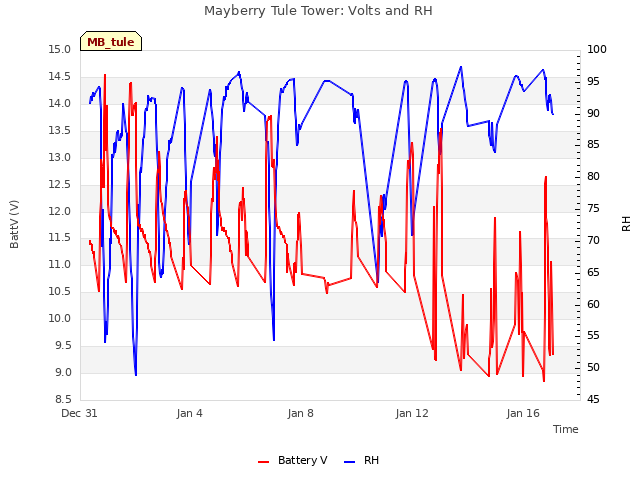Click the 70 RH tick label
640x480 pixels.
click(593, 240)
